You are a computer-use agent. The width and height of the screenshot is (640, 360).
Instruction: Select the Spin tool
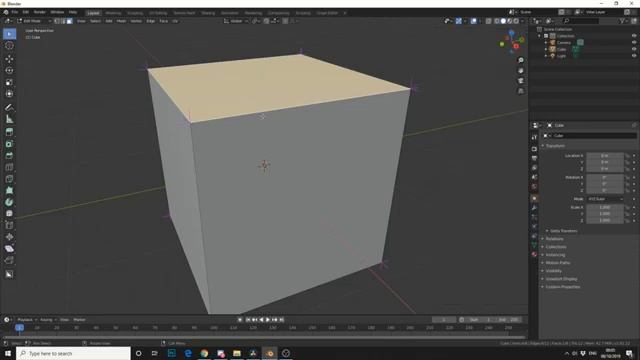click(9, 202)
